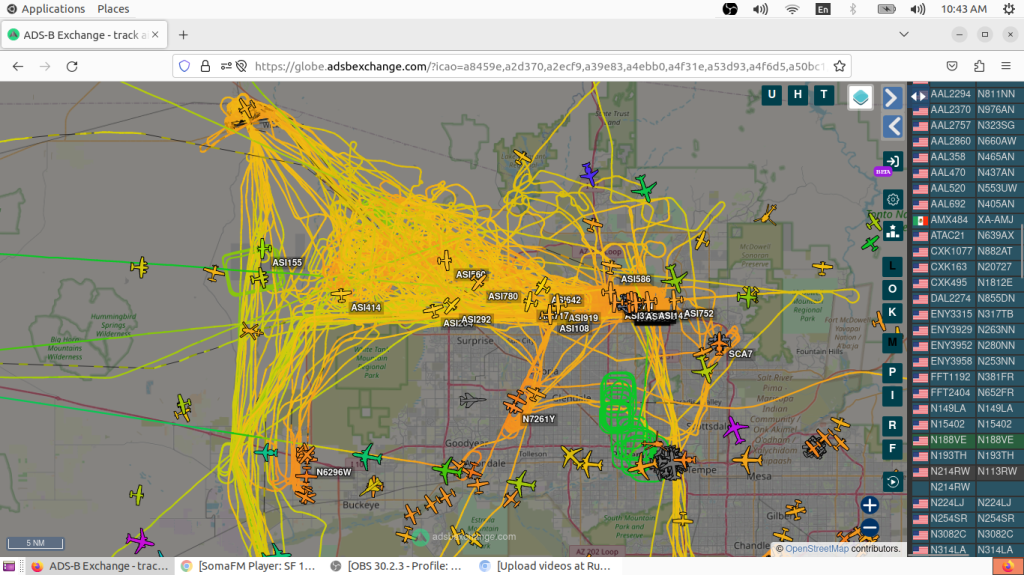Select FFT1192 row in aircraft table
This screenshot has height=575, width=1024.
click(x=965, y=377)
